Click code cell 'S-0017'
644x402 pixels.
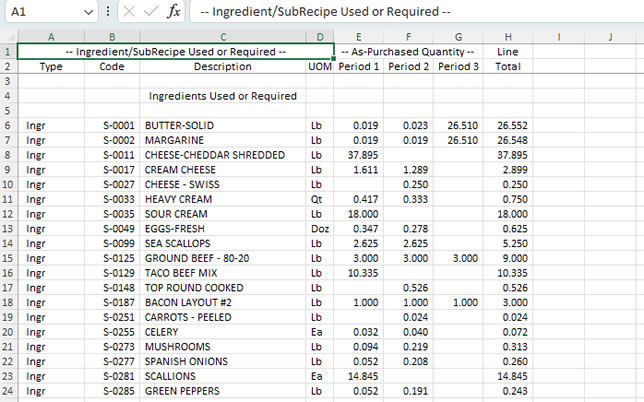[x=112, y=170]
